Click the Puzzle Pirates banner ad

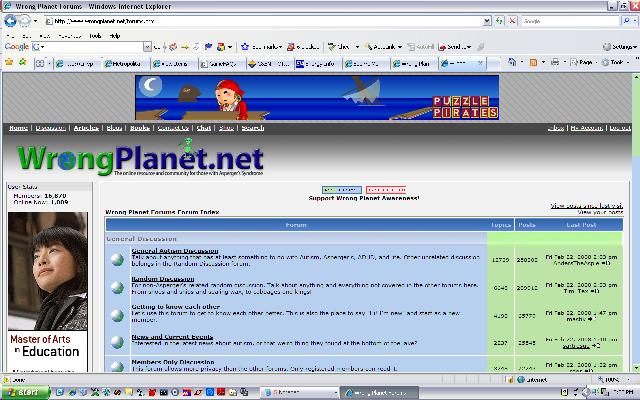(317, 98)
